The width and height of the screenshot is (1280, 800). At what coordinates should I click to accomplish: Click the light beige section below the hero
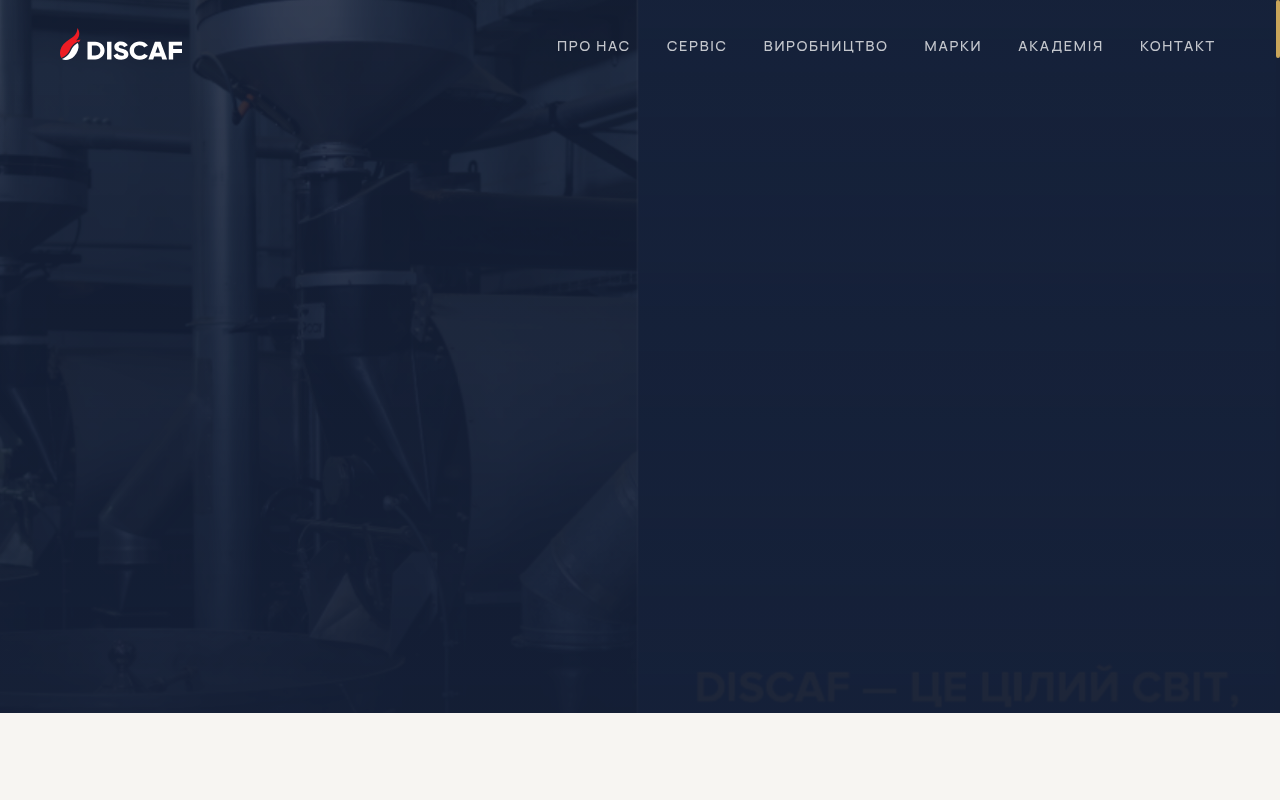pos(640,757)
